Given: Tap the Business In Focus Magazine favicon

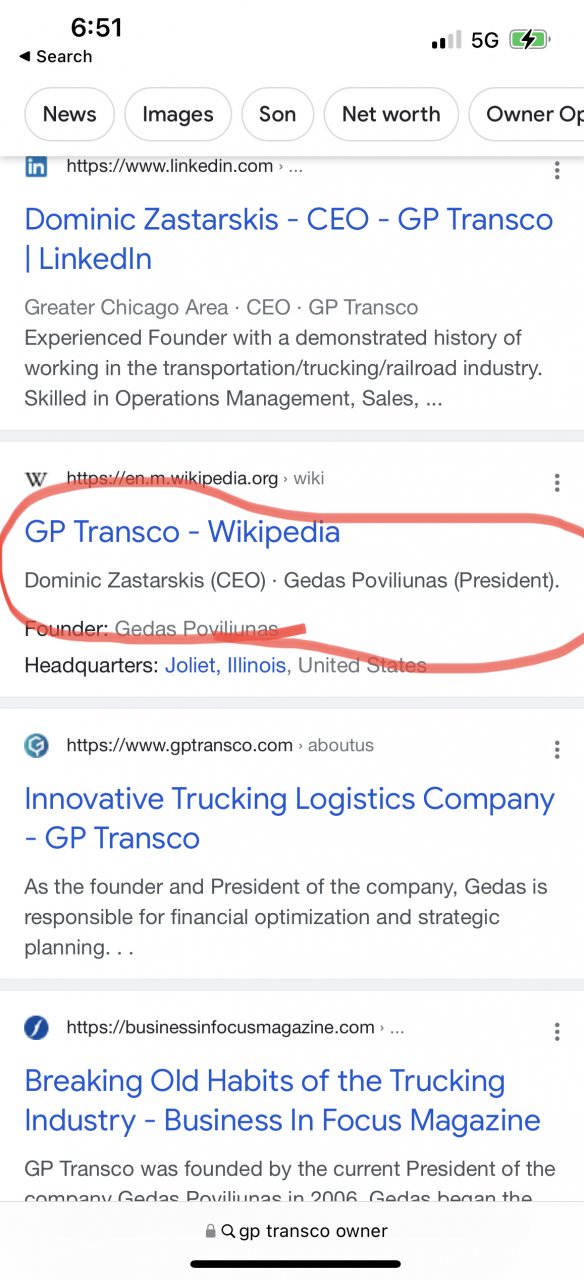Looking at the screenshot, I should click(36, 1027).
